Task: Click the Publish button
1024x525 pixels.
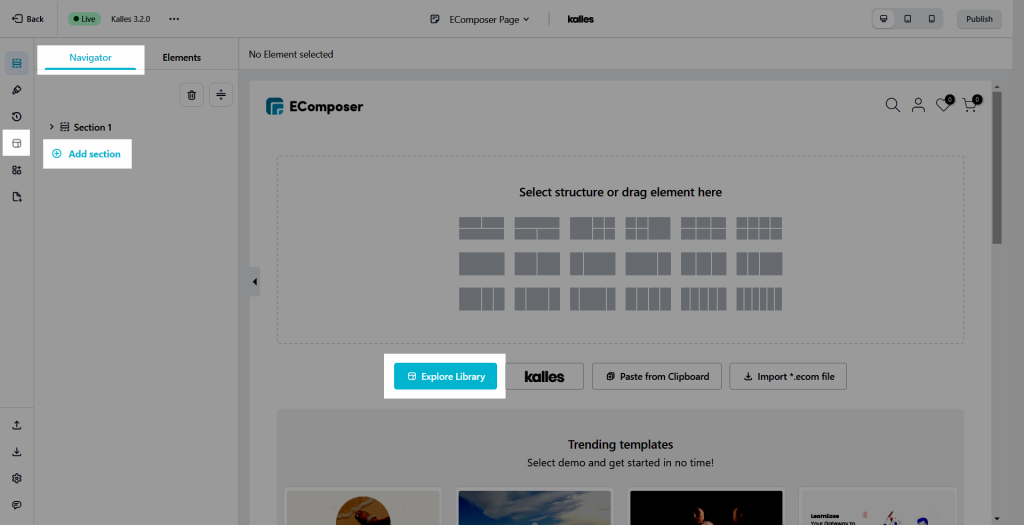Action: click(x=980, y=19)
